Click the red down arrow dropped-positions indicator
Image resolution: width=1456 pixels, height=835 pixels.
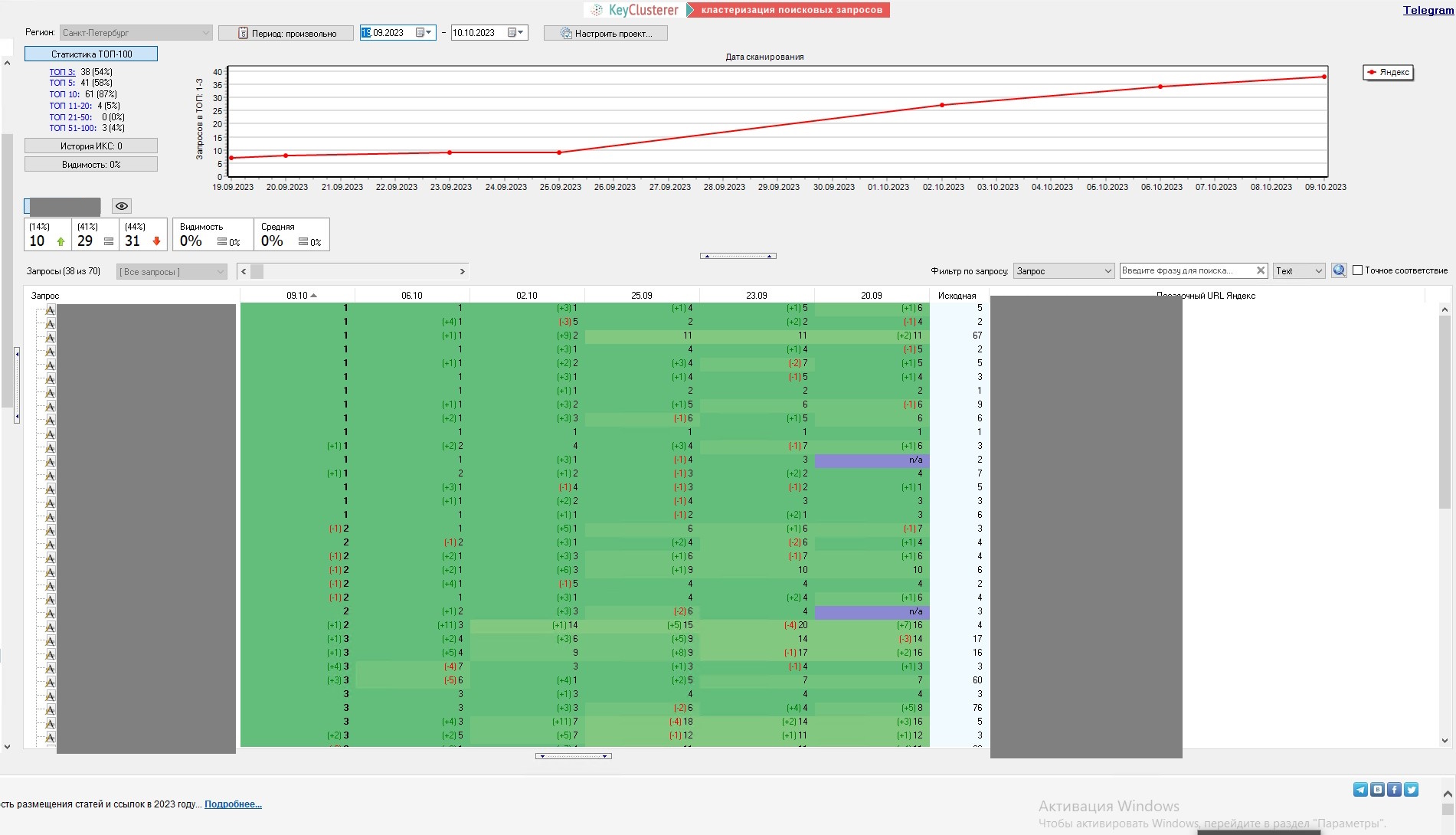coord(156,241)
